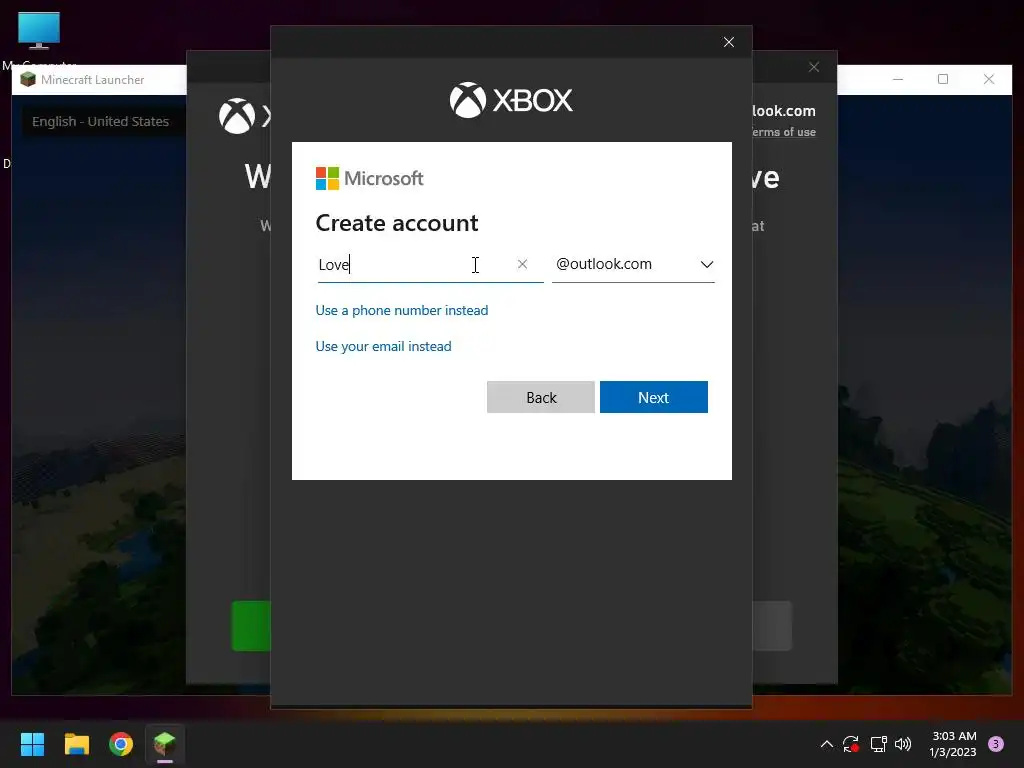Click the Back button
Image resolution: width=1024 pixels, height=768 pixels.
tap(541, 397)
